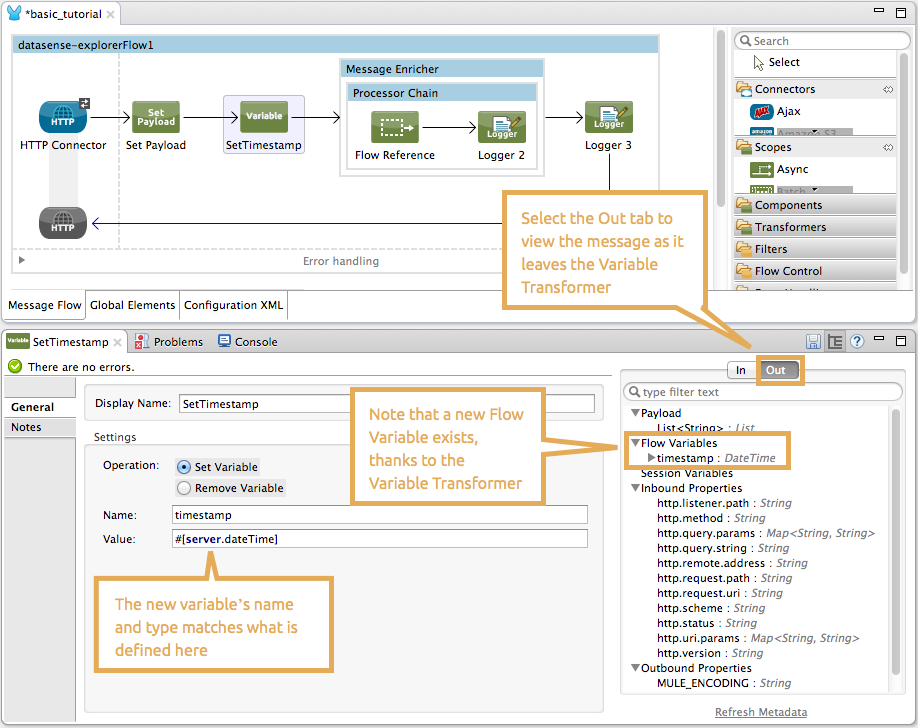Switch to the Configuration XML tab
The height and width of the screenshot is (728, 918).
(x=233, y=305)
